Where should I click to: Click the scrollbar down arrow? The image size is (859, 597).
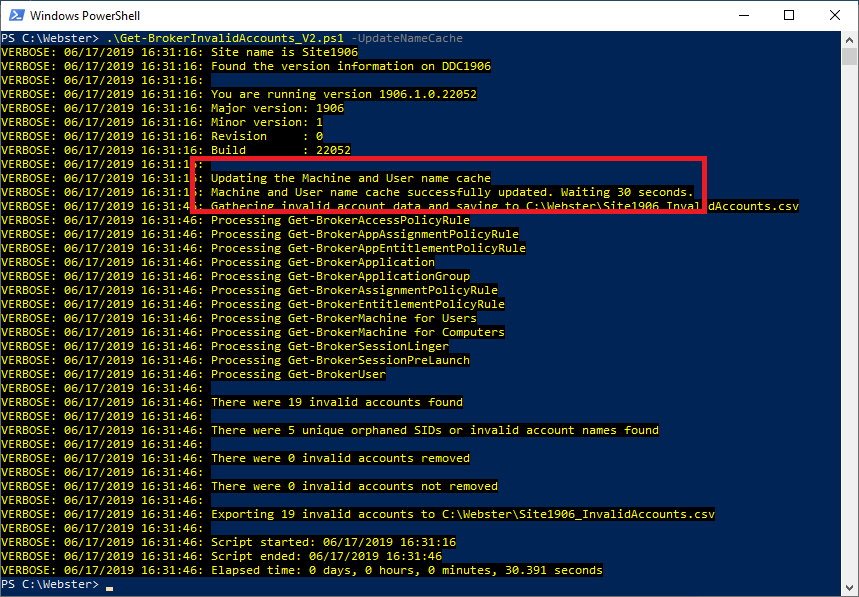pos(849,588)
